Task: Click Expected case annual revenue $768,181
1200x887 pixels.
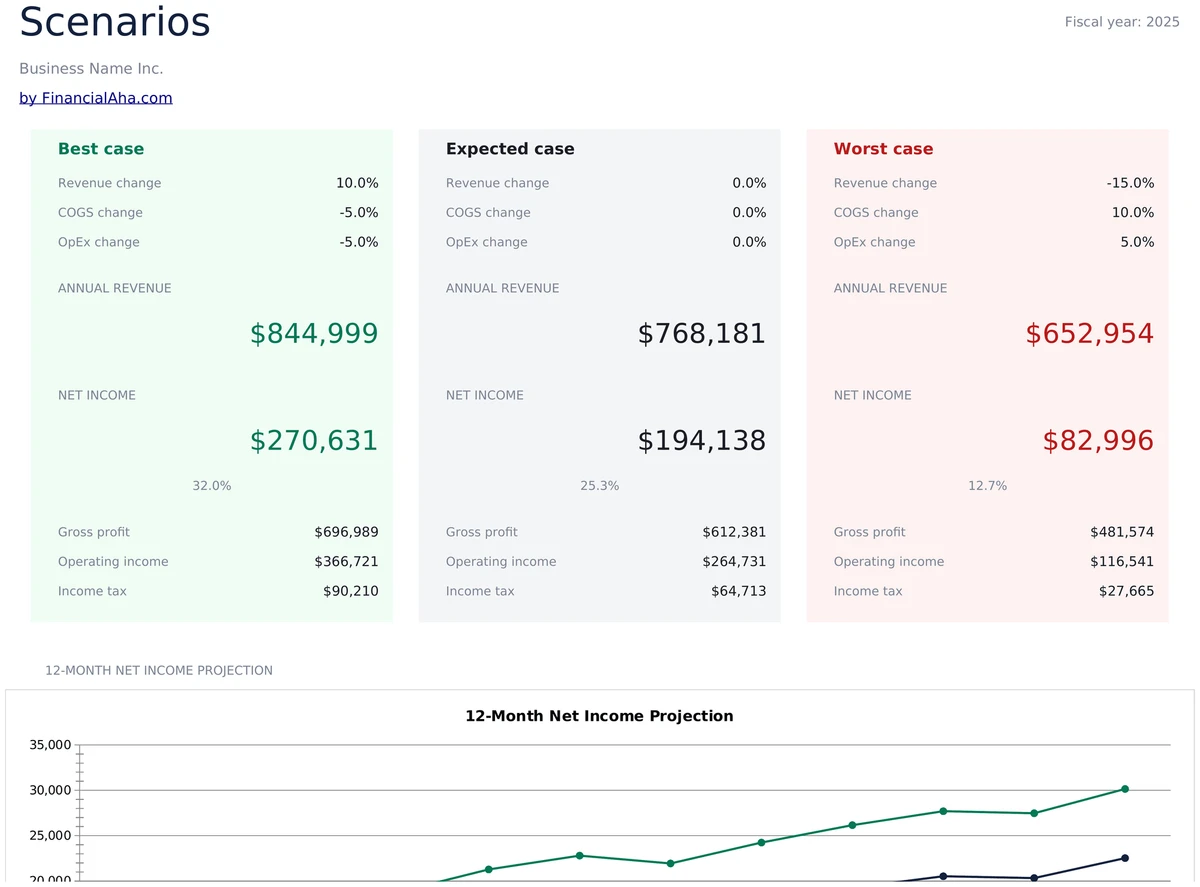Action: [702, 334]
